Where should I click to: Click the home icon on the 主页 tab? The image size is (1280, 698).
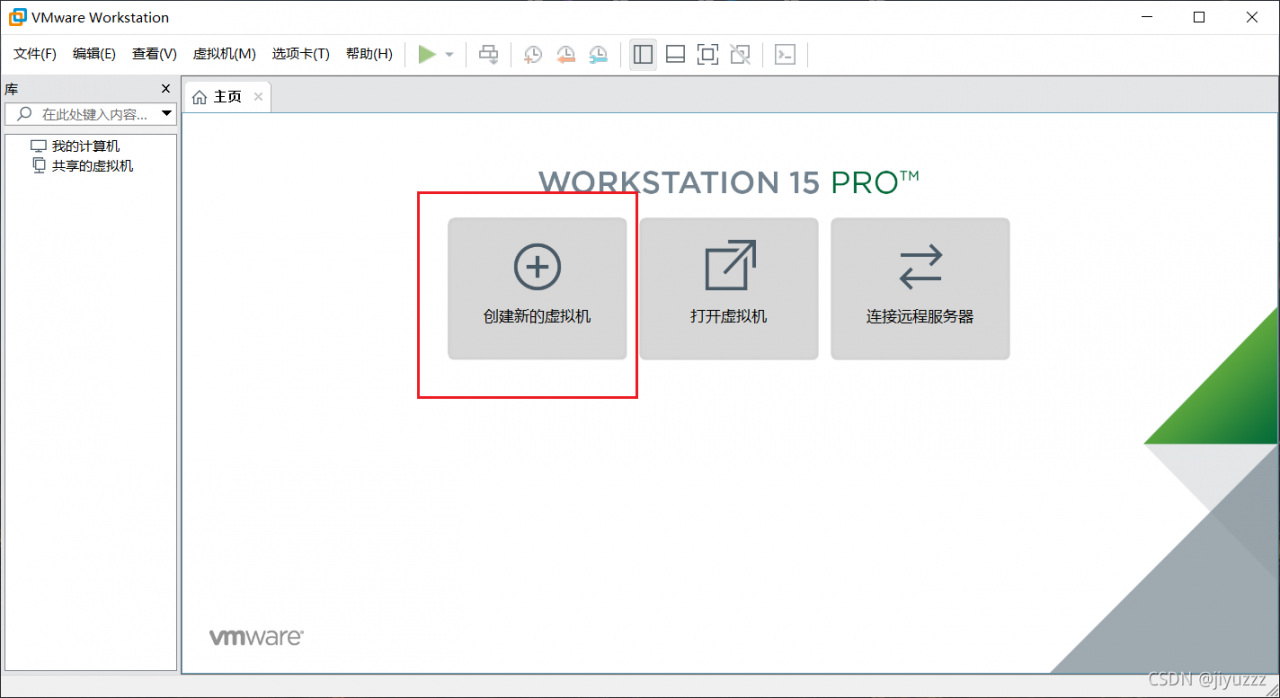(x=199, y=96)
